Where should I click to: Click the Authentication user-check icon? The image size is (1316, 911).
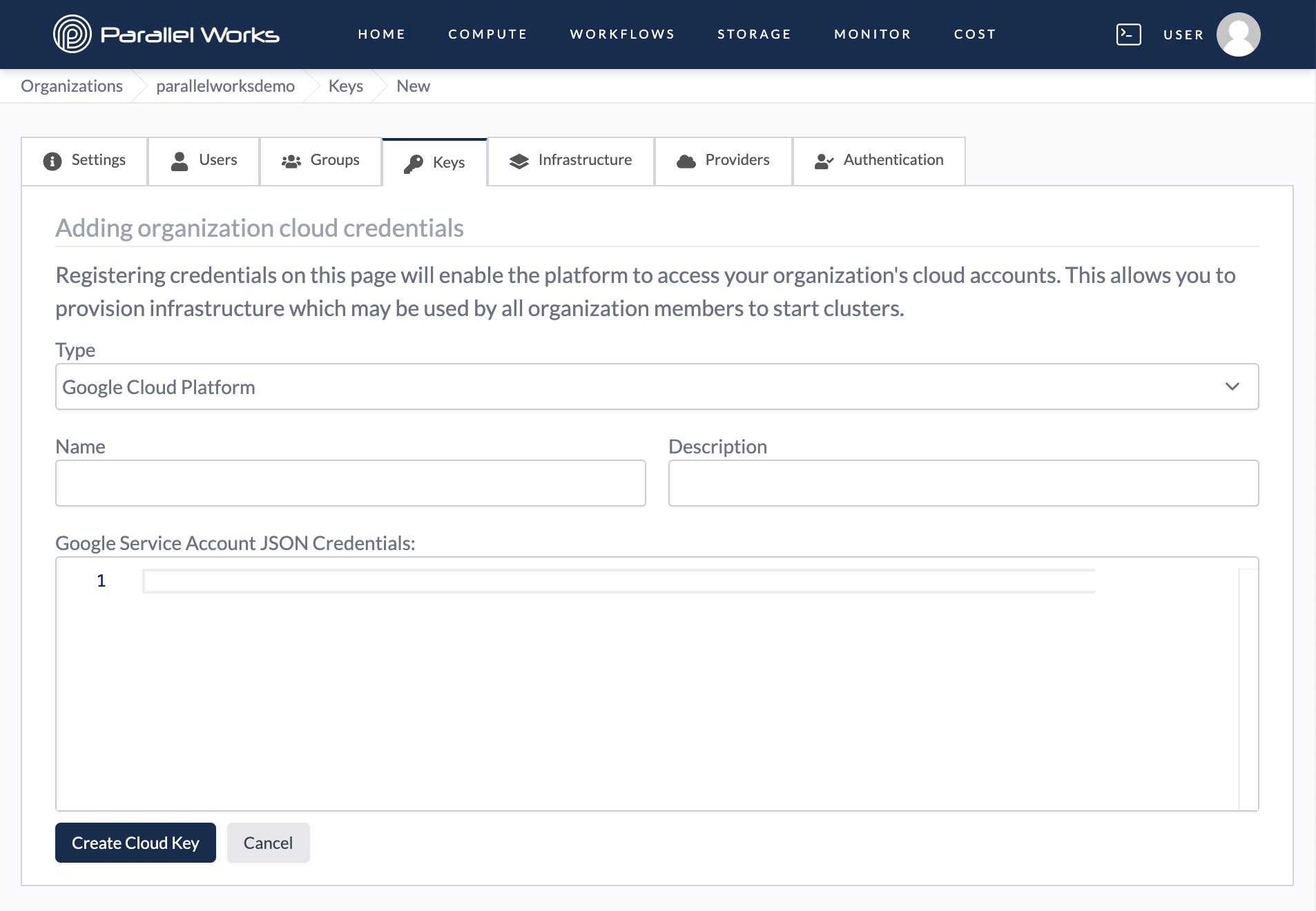click(x=824, y=161)
